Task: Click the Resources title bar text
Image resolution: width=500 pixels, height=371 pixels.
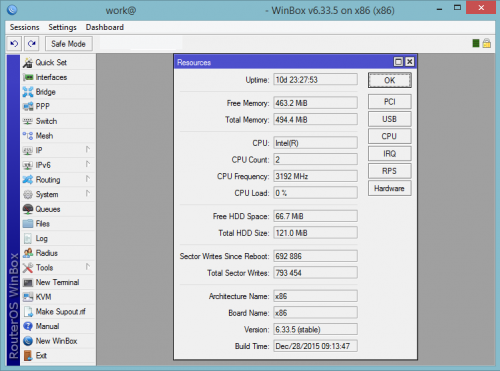Action: coord(194,62)
